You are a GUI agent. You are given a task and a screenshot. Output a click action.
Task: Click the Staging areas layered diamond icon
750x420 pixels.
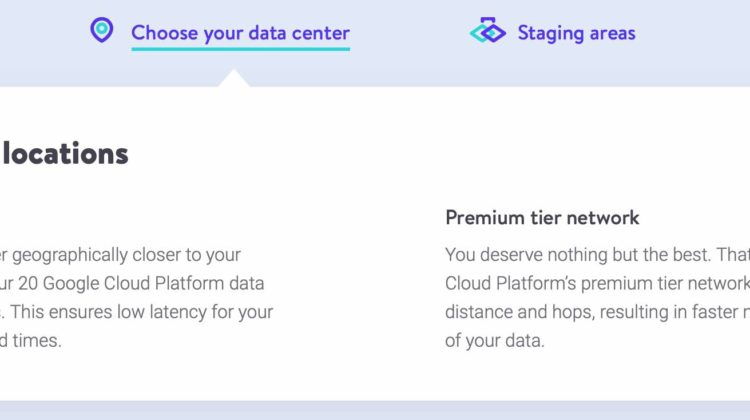click(487, 30)
